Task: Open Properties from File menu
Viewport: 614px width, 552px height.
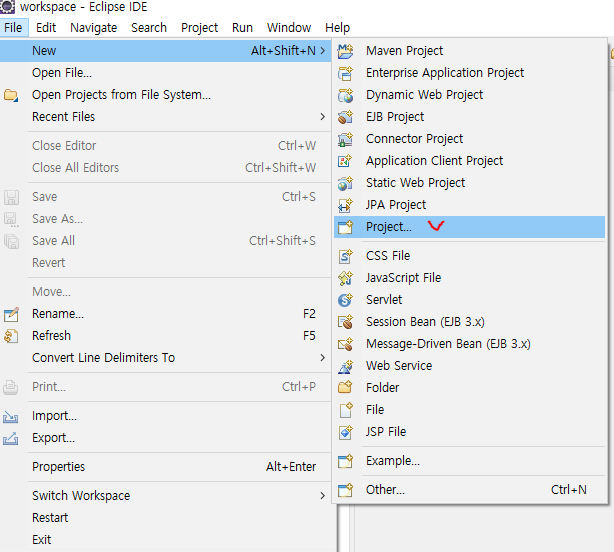Action: click(166, 467)
